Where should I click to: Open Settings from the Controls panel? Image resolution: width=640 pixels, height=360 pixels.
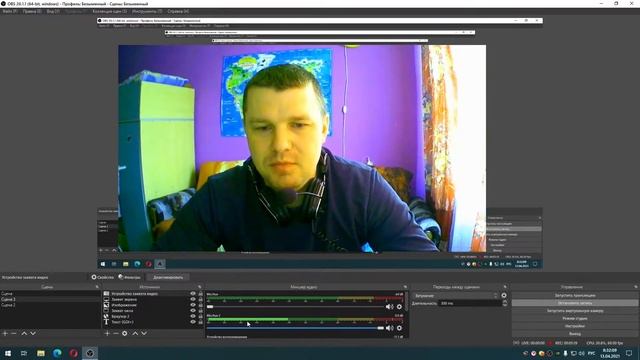575,326
